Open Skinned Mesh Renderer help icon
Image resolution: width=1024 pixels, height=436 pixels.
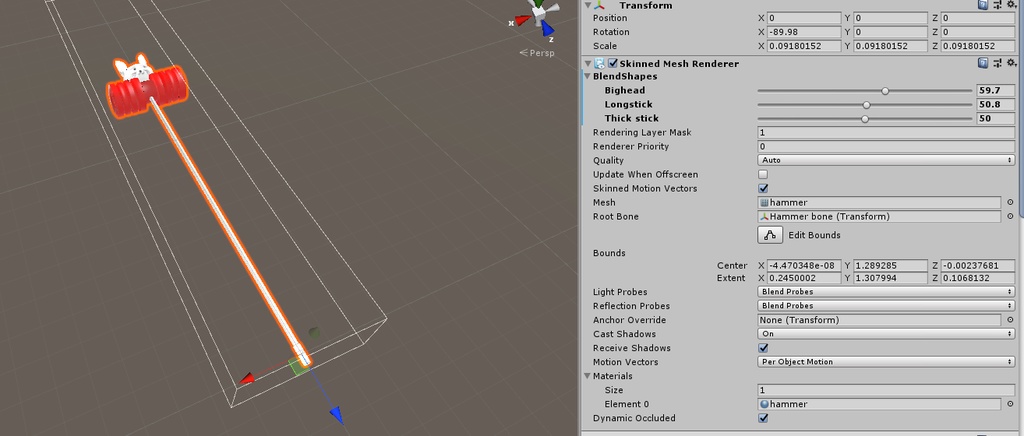pos(983,63)
